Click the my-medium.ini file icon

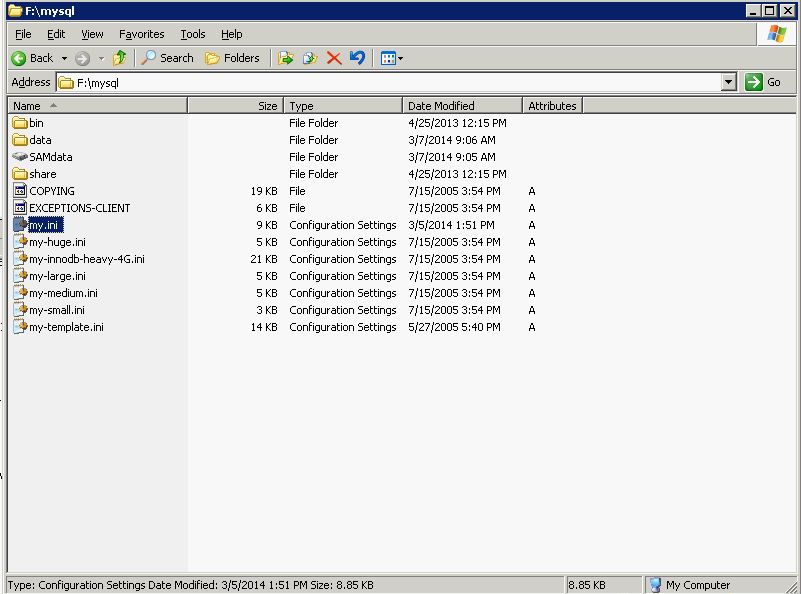click(20, 293)
